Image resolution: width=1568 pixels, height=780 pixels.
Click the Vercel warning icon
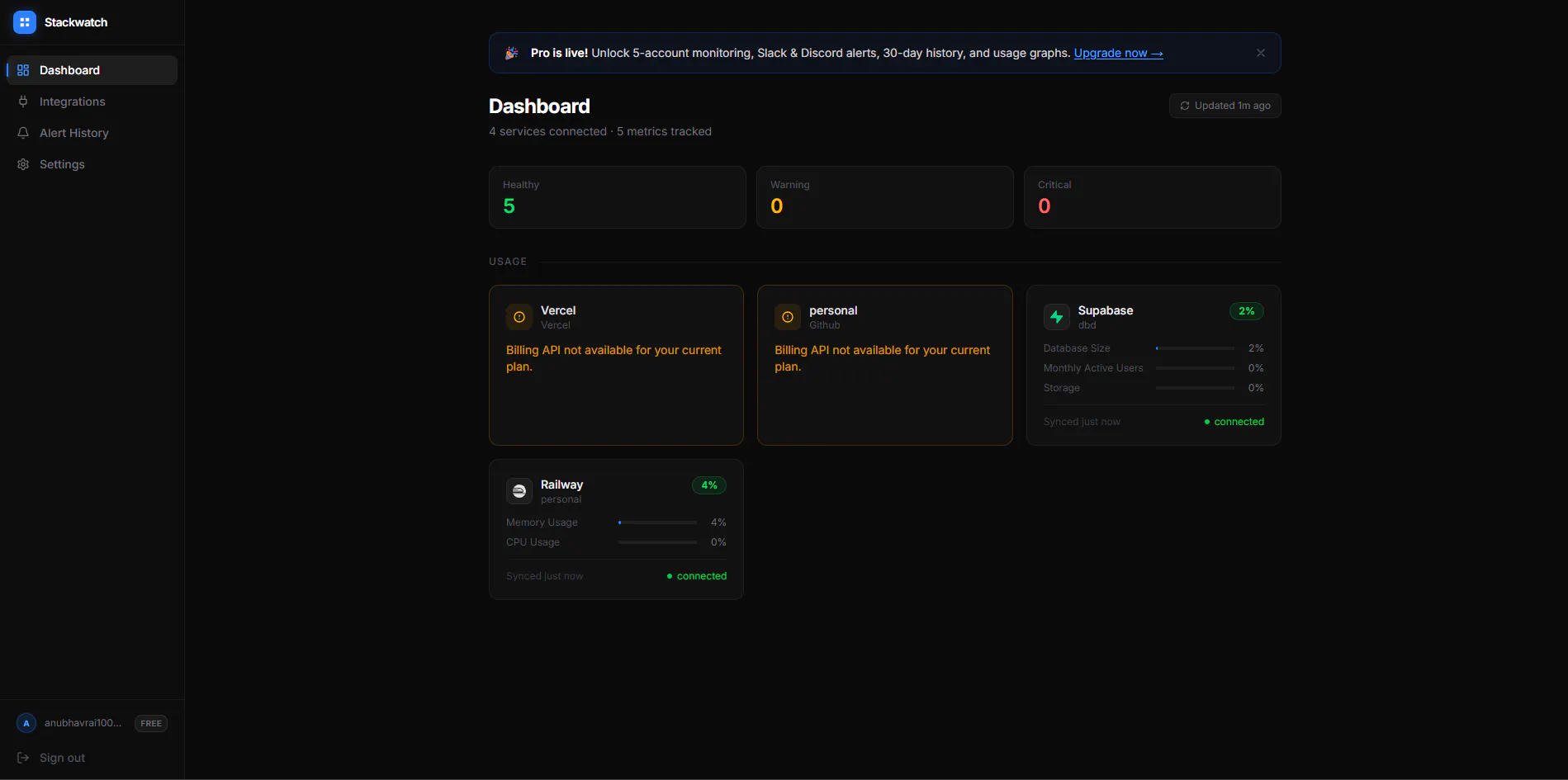pos(519,317)
